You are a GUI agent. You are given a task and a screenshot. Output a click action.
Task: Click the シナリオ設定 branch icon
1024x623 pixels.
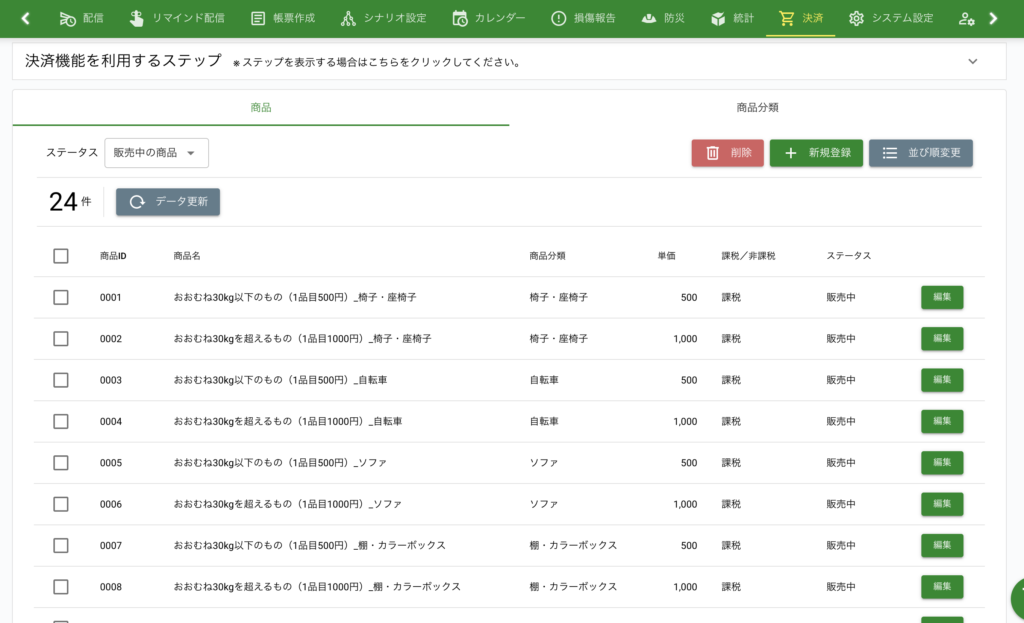click(x=348, y=18)
